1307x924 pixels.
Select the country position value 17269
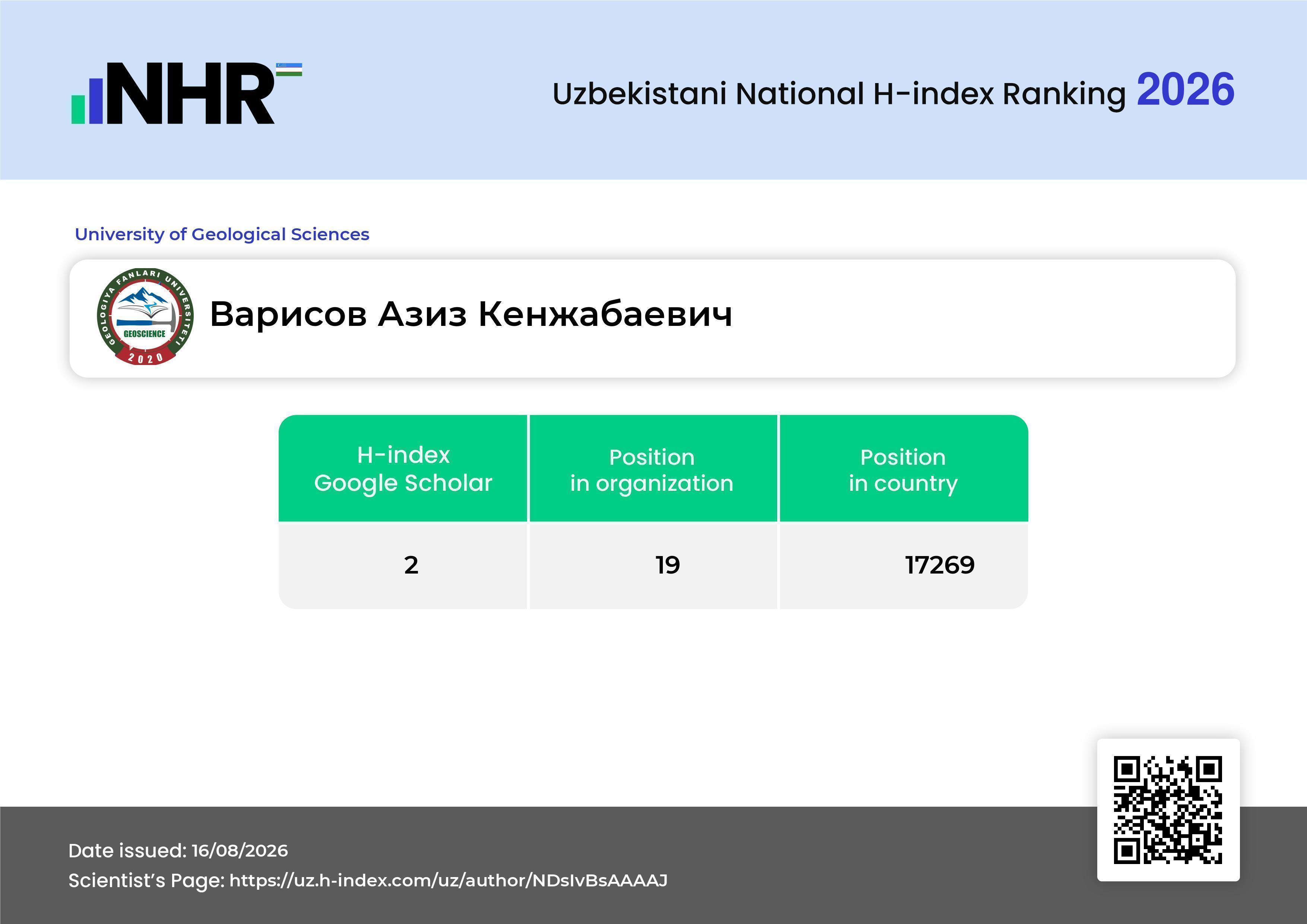(x=940, y=565)
